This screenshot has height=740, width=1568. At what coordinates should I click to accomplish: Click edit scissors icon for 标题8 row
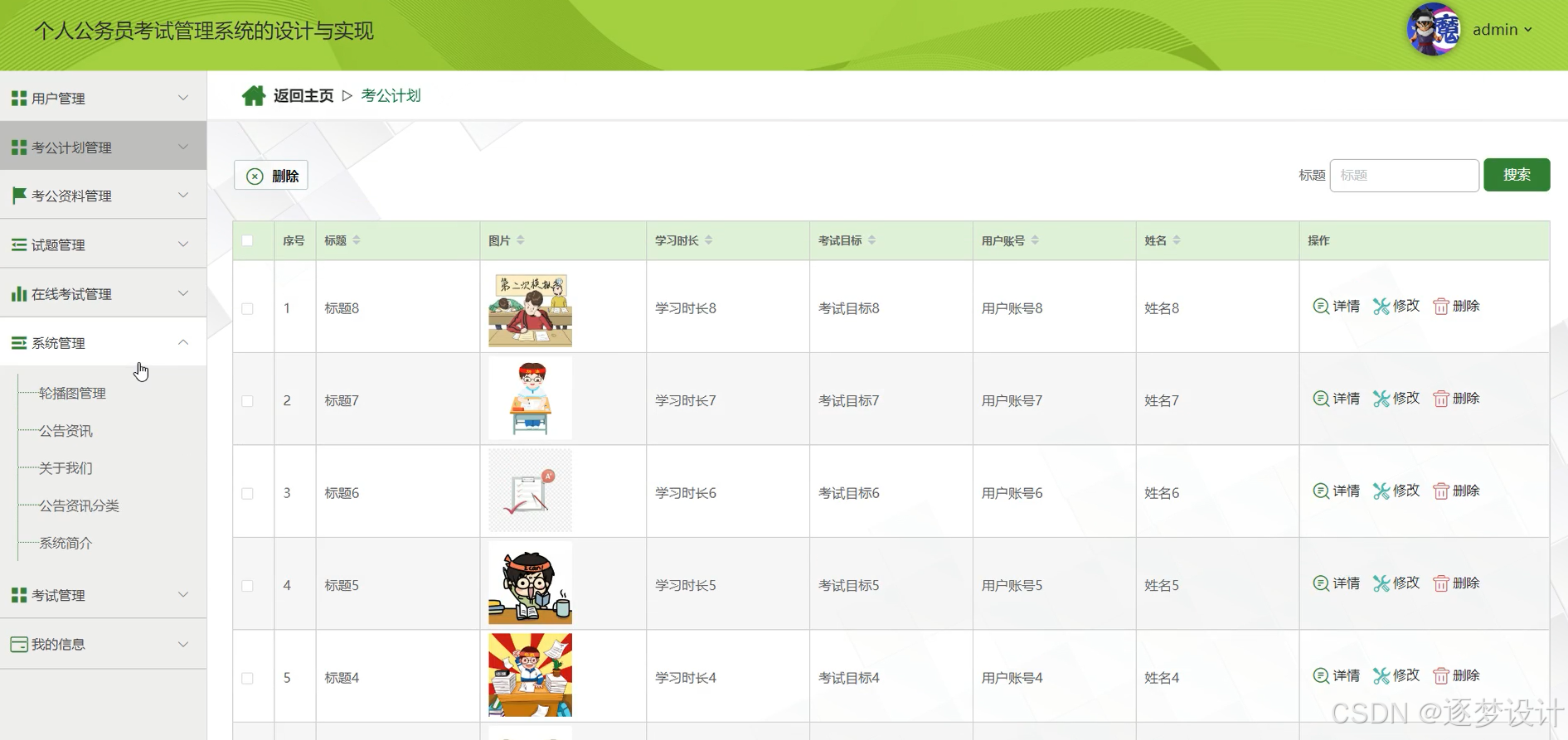pyautogui.click(x=1381, y=307)
